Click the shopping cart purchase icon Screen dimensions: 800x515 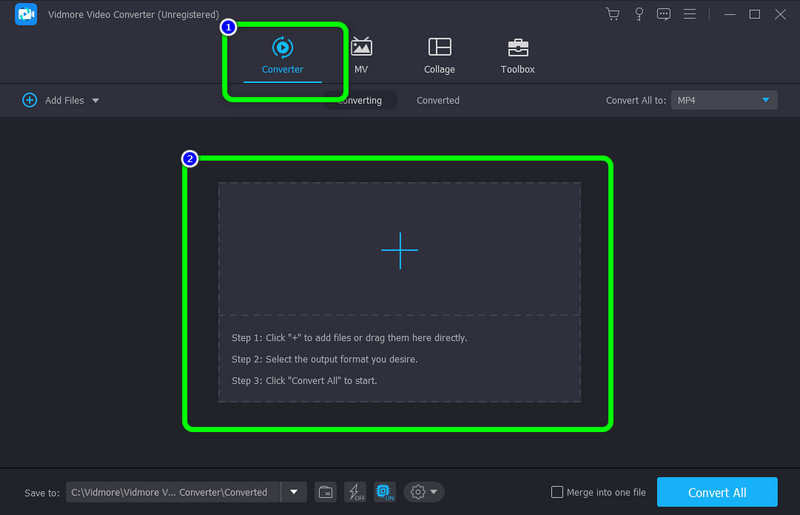pos(613,14)
